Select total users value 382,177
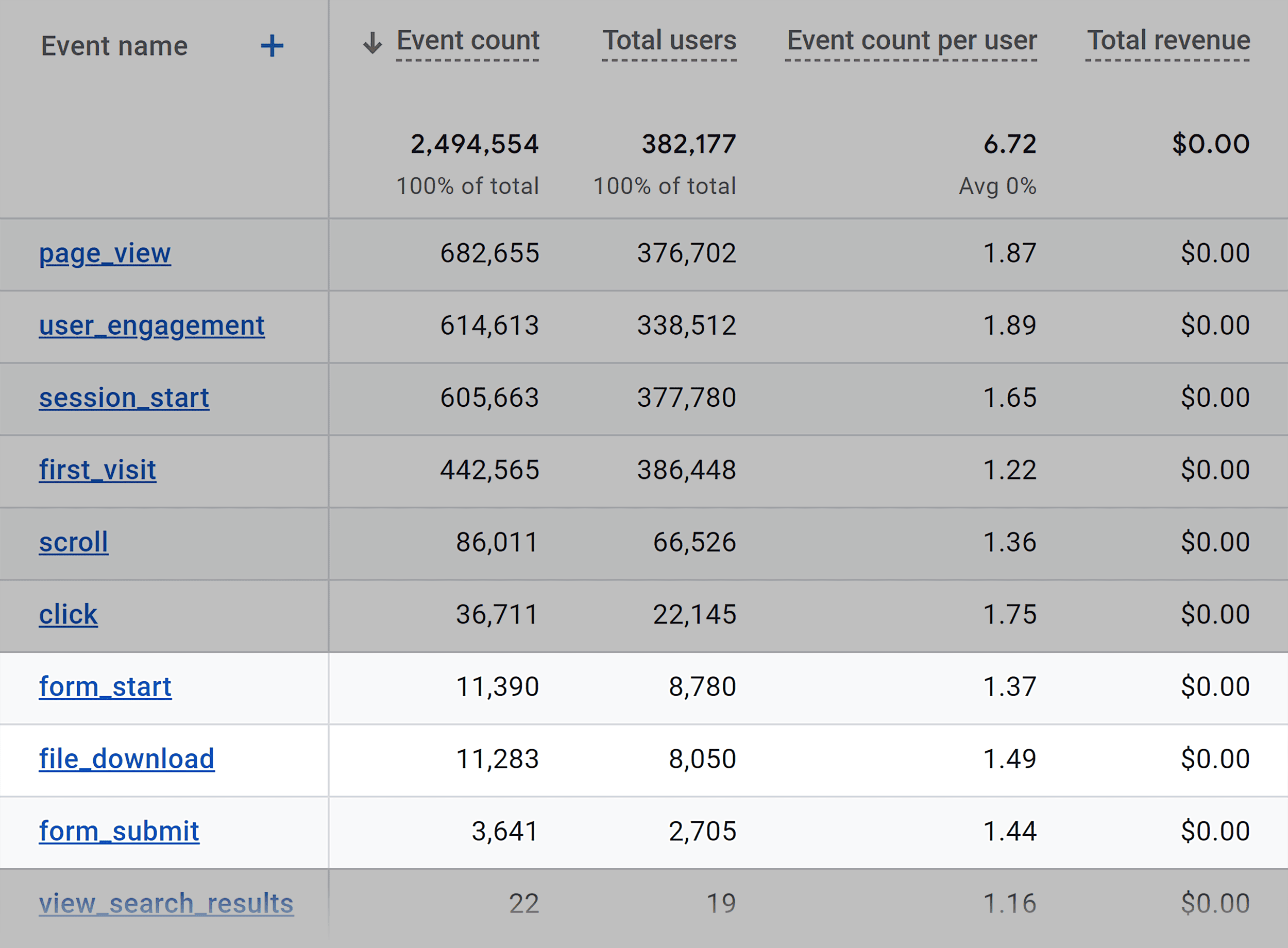 (689, 144)
